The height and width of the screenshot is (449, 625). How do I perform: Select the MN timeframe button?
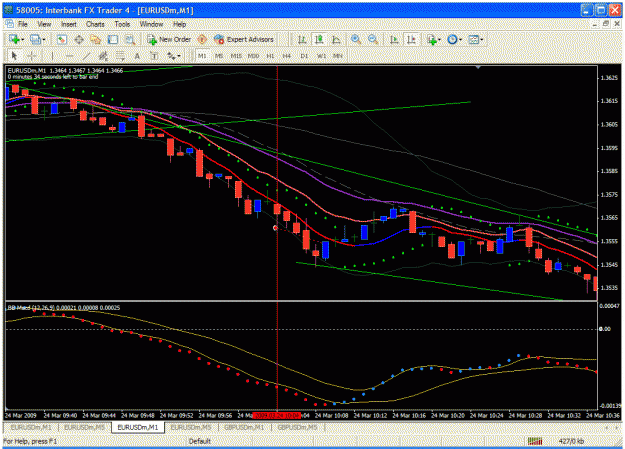(338, 56)
